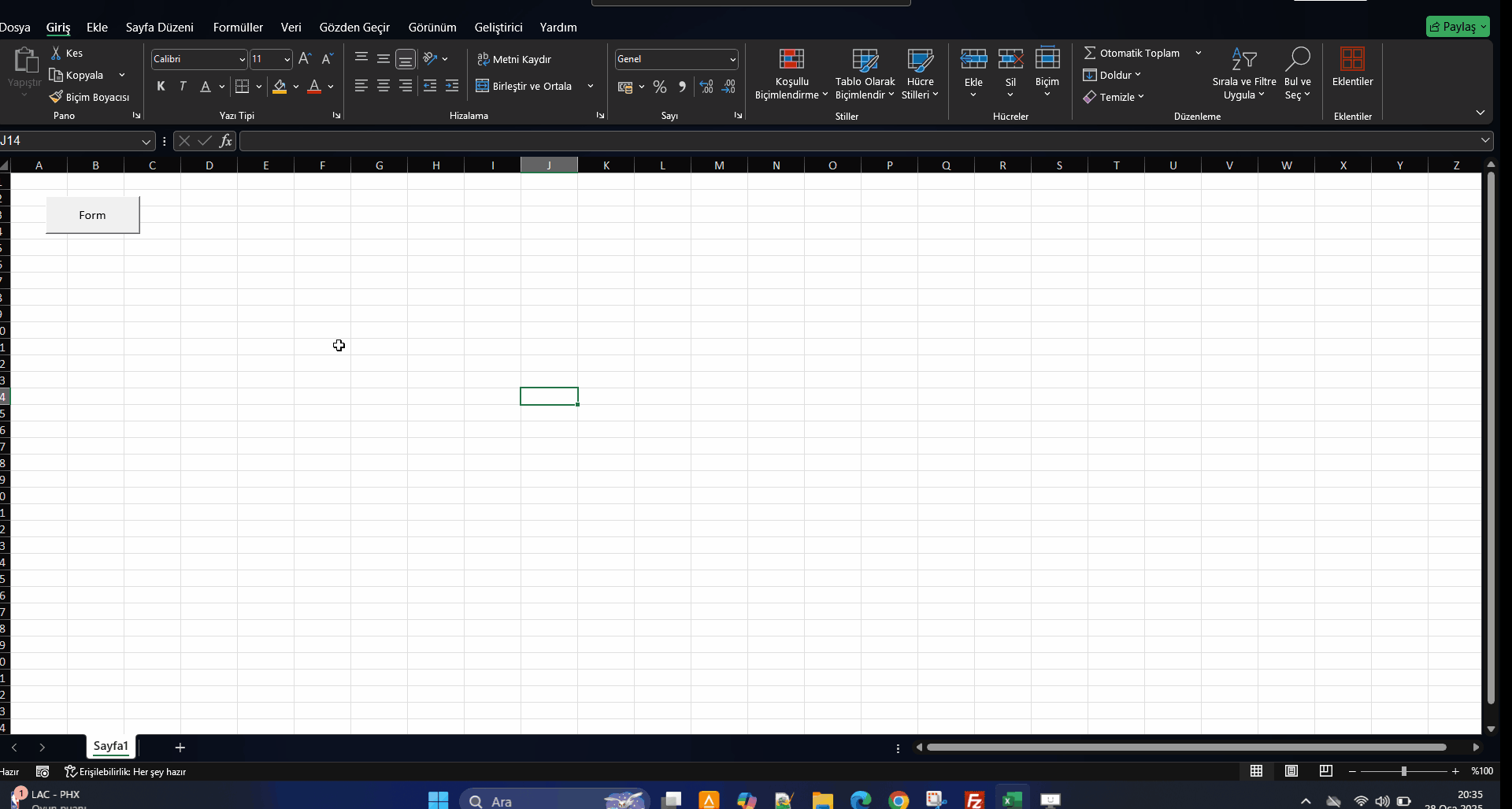
Task: Switch to the Formüller tab
Action: 238,27
